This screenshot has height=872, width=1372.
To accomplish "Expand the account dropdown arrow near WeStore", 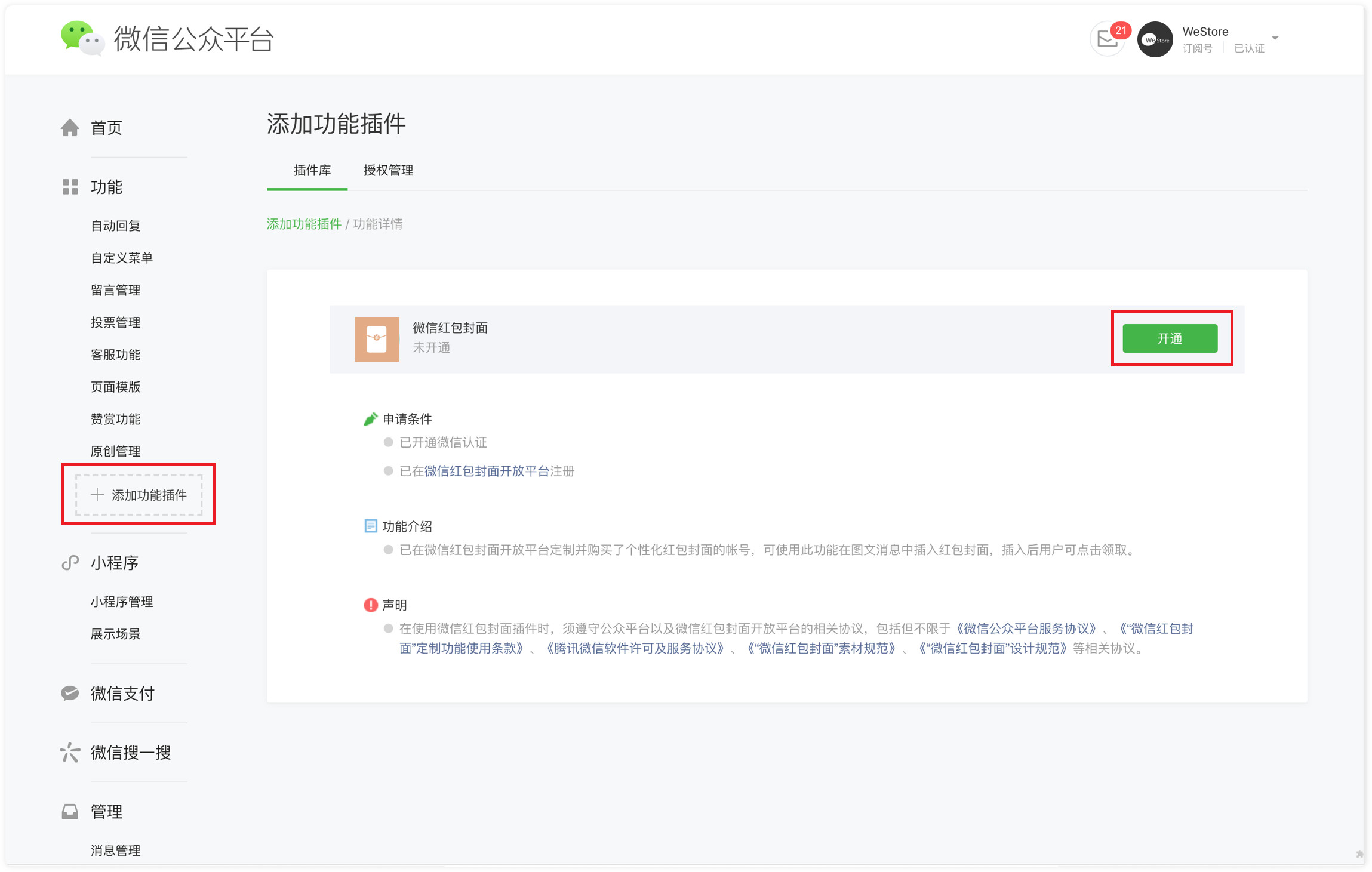I will tap(1275, 38).
